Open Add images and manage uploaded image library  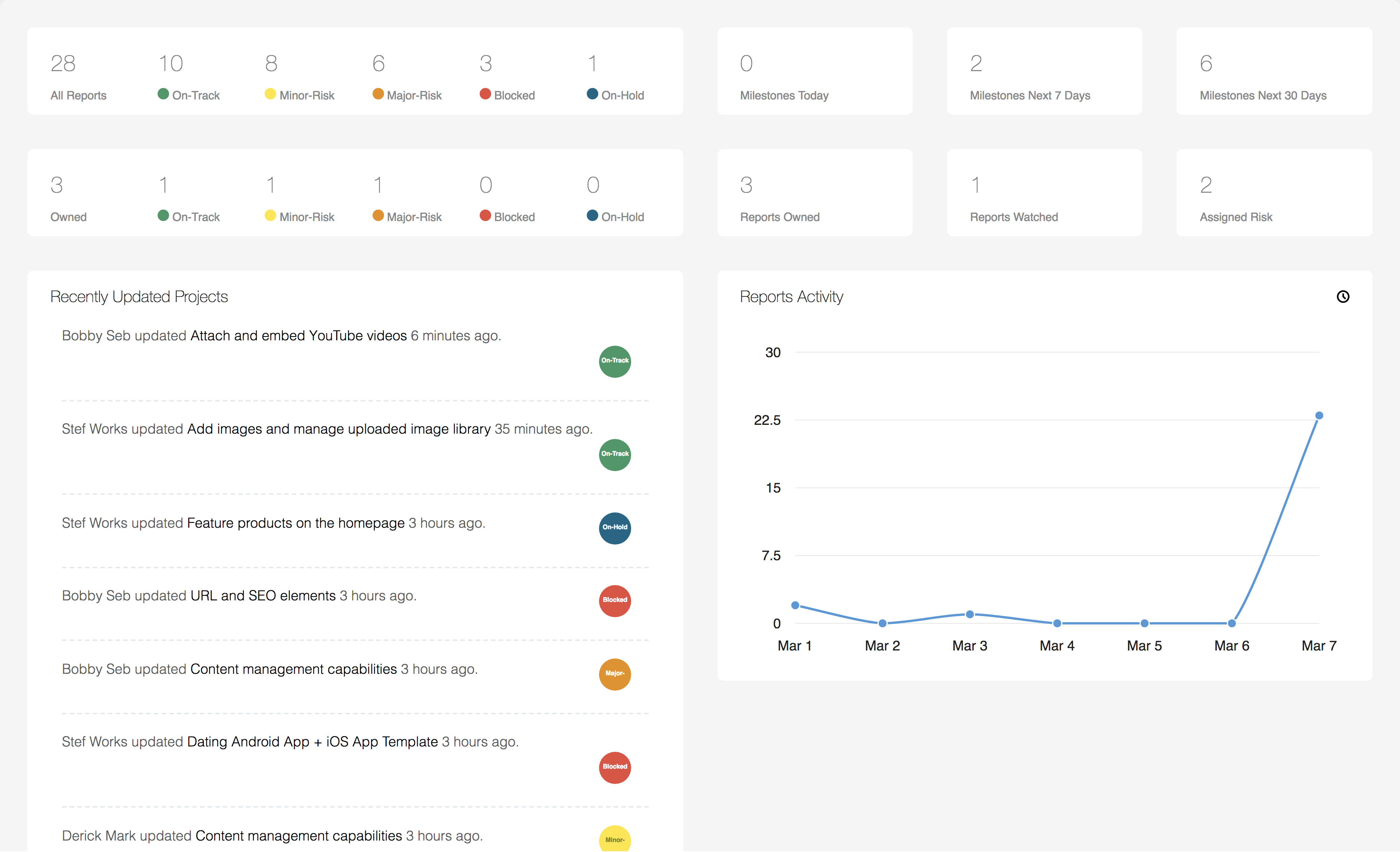339,429
